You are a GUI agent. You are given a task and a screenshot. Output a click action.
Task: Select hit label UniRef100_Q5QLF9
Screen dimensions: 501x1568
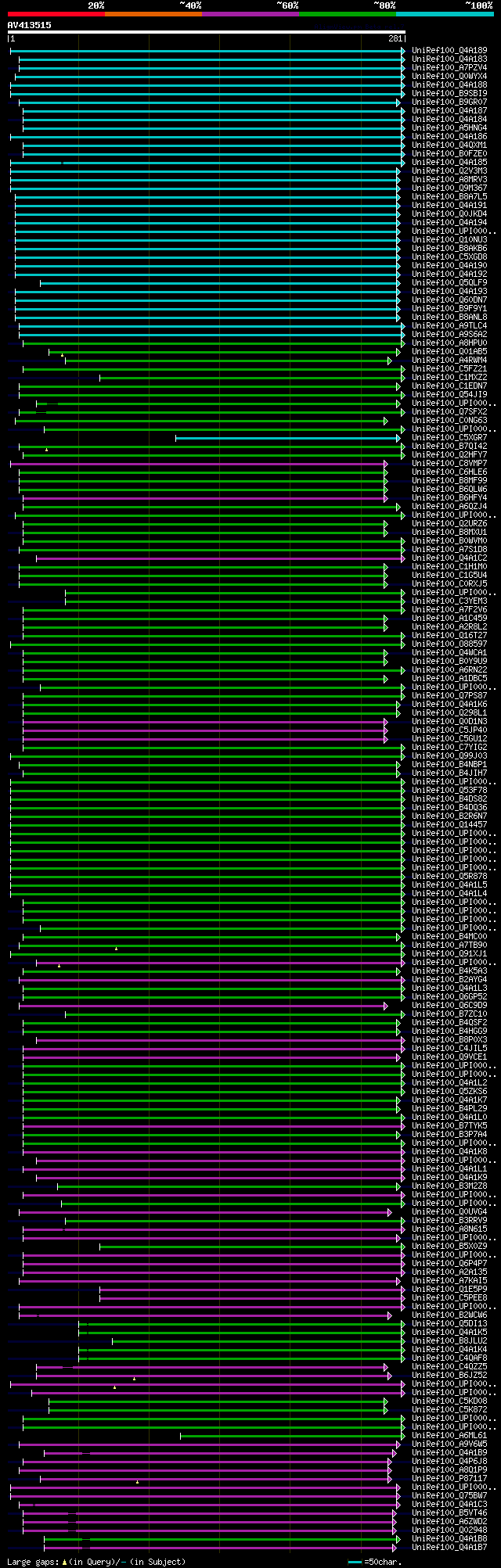(449, 283)
